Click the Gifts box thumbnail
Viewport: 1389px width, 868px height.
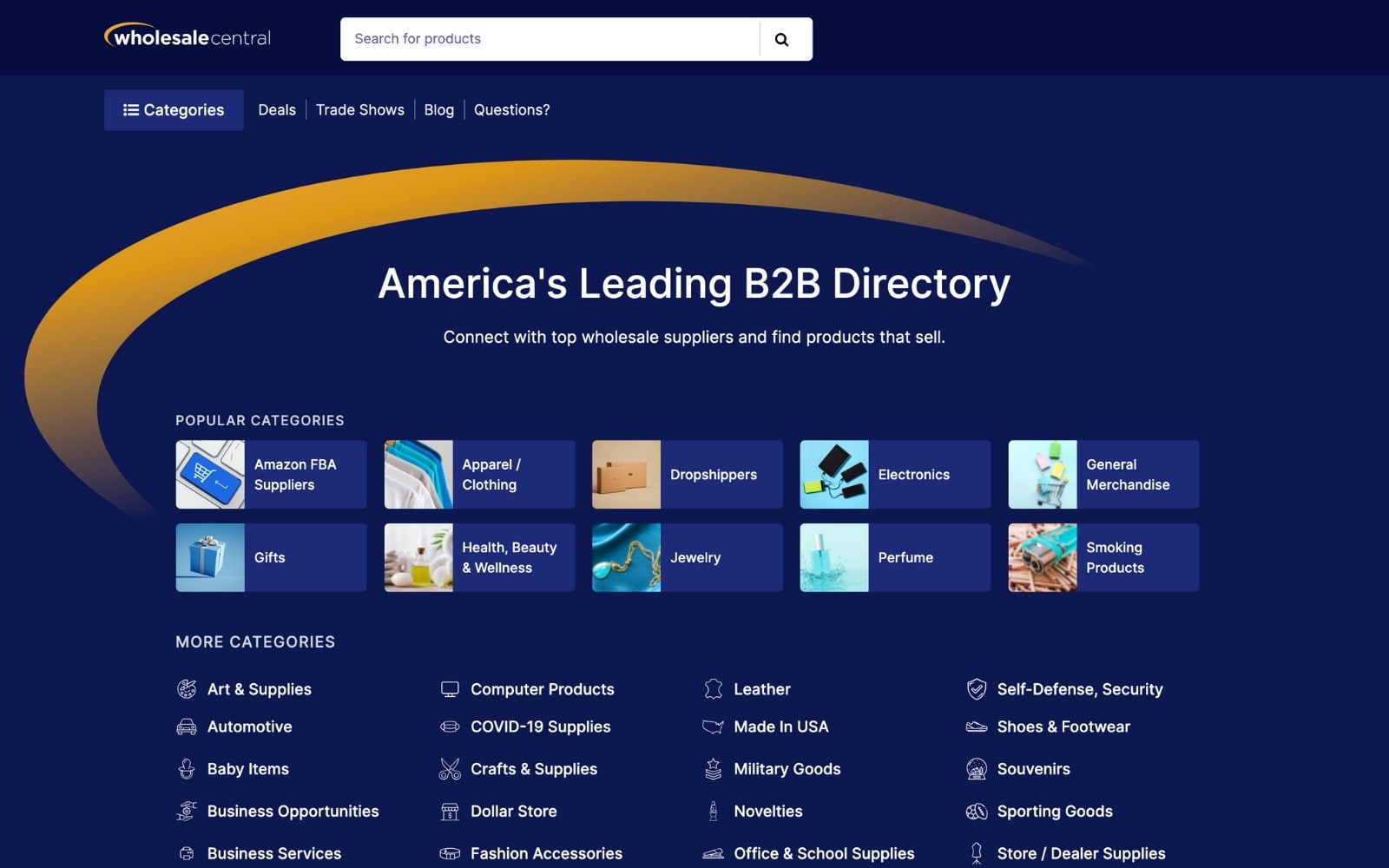click(210, 557)
